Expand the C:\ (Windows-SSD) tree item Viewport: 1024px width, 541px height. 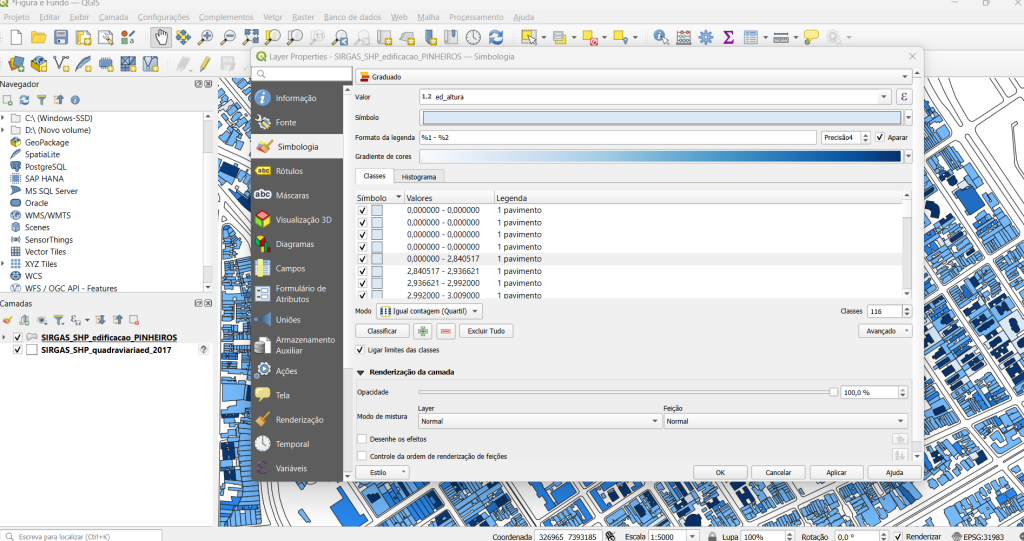tap(3, 118)
